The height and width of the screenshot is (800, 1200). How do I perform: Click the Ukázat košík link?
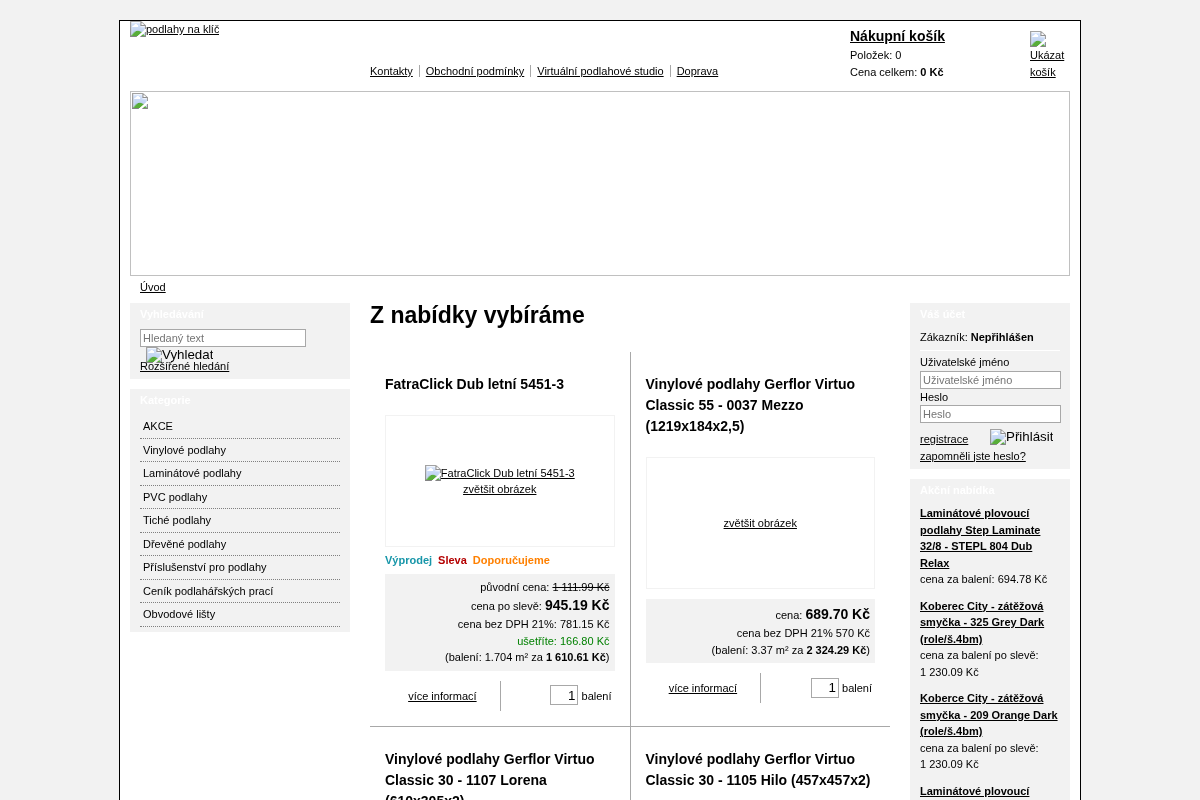click(x=1046, y=56)
